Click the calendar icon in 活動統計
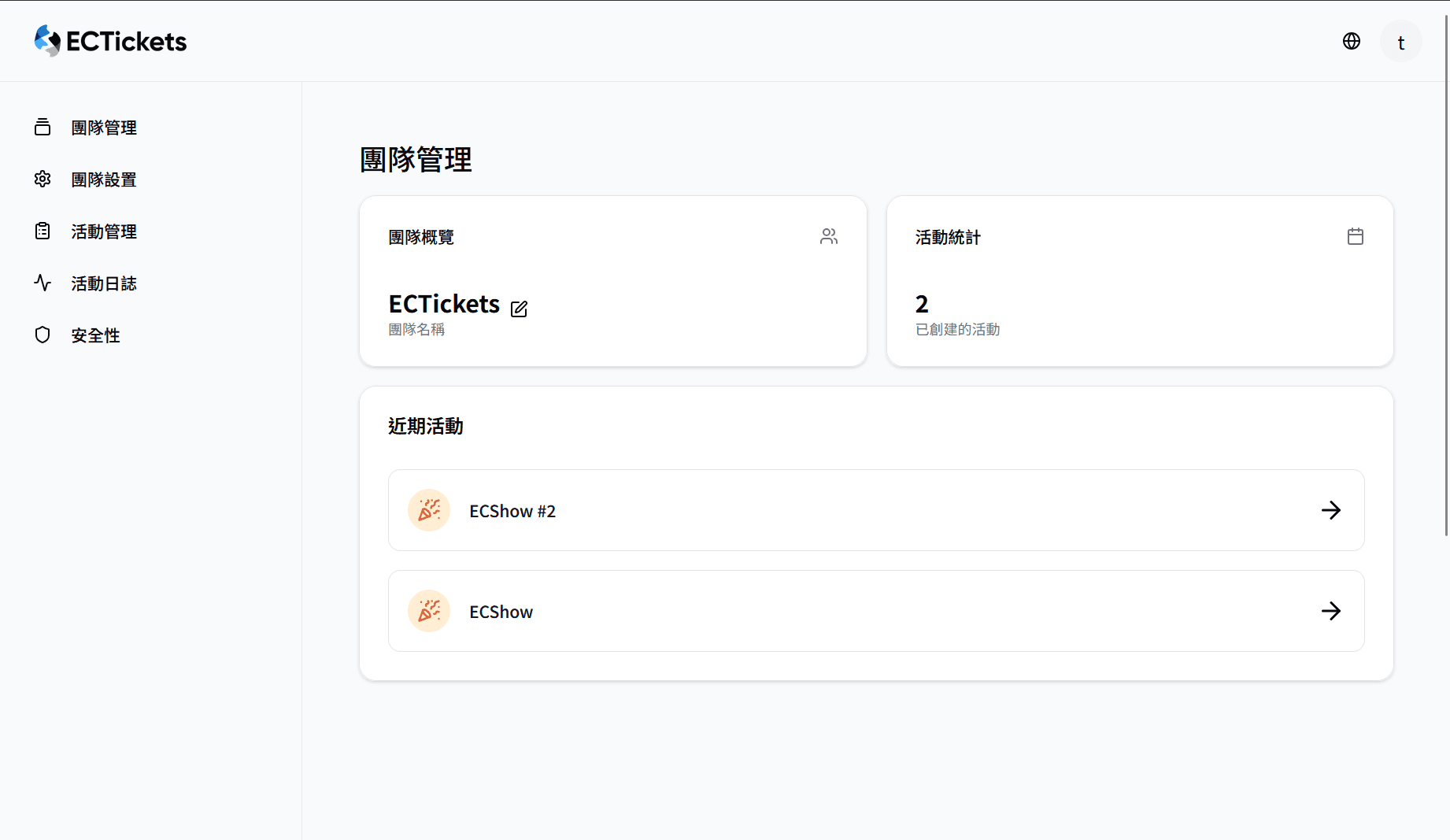The height and width of the screenshot is (840, 1450). pos(1355,236)
